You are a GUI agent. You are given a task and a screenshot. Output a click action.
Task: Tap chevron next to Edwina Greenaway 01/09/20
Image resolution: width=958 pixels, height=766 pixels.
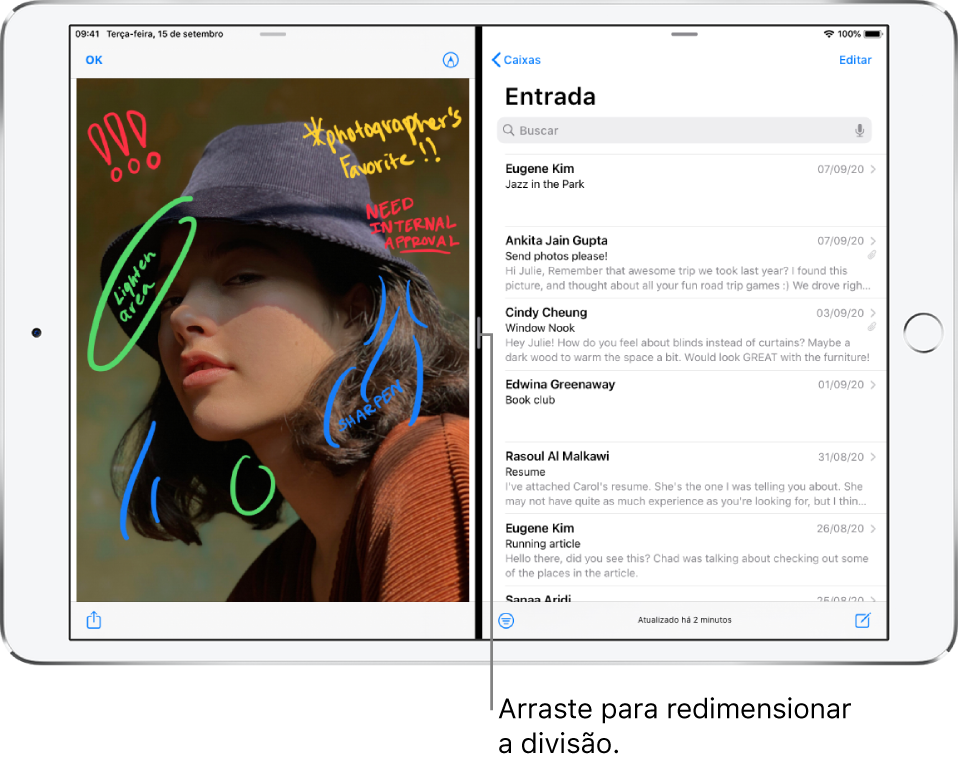873,384
